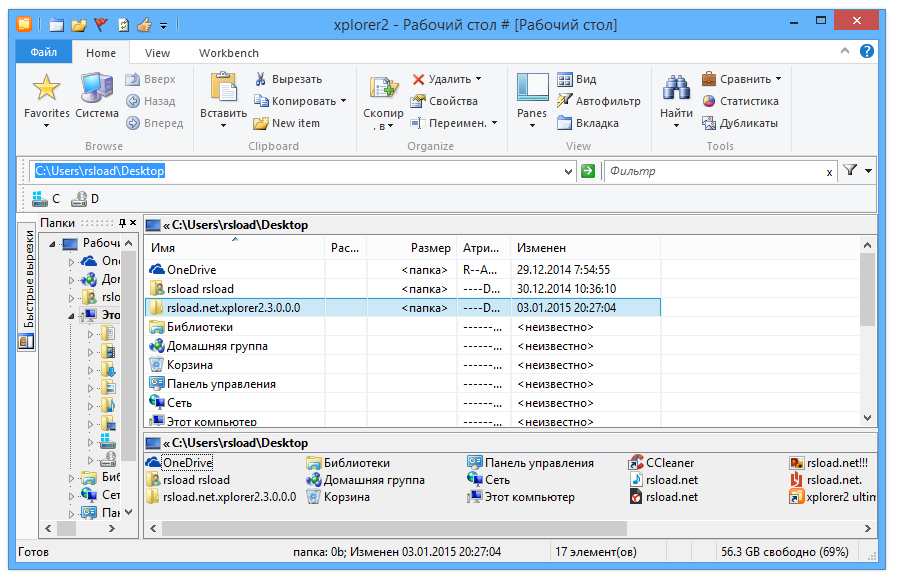This screenshot has width=910, height=582.
Task: Open the Быстрые вырезки side tab
Action: coord(27,287)
